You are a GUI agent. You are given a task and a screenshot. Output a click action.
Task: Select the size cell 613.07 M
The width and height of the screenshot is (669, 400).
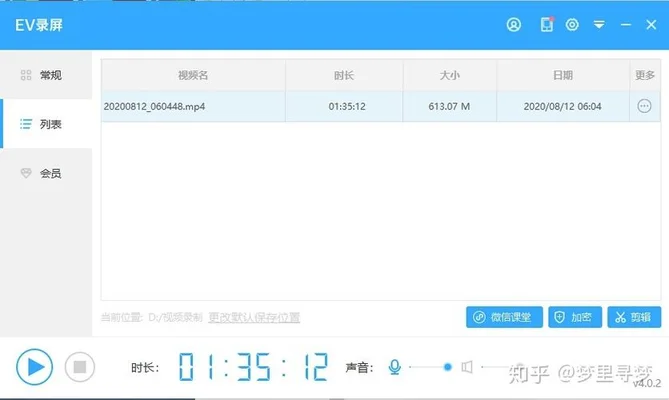tap(449, 106)
